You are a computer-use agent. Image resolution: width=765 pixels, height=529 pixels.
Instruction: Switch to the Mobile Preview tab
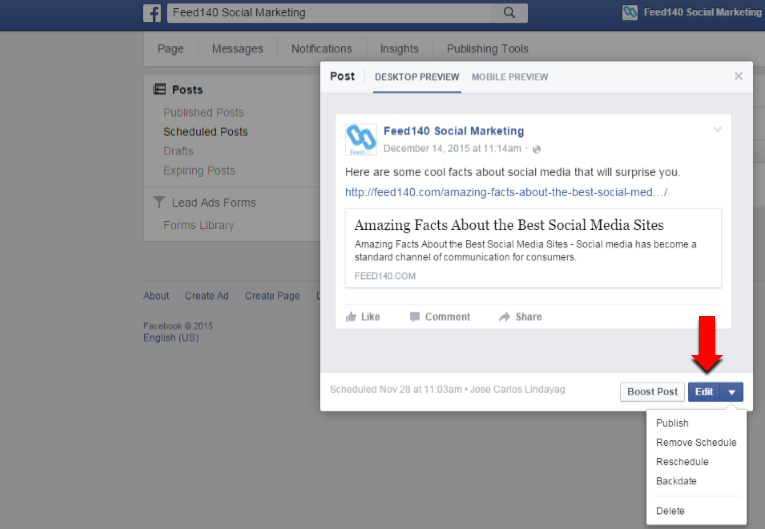tap(510, 77)
